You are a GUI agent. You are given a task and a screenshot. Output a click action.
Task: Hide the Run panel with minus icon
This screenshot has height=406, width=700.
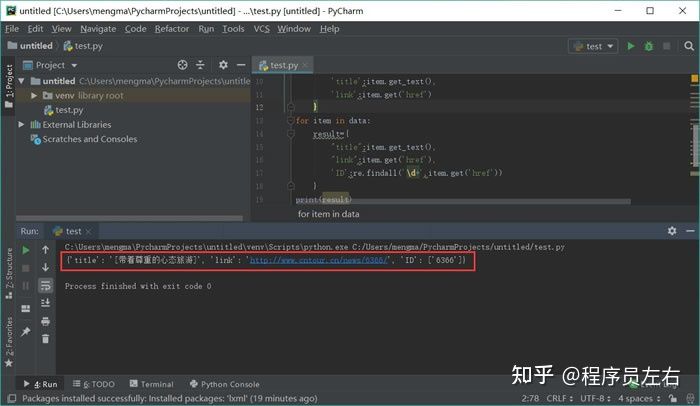pyautogui.click(x=690, y=231)
